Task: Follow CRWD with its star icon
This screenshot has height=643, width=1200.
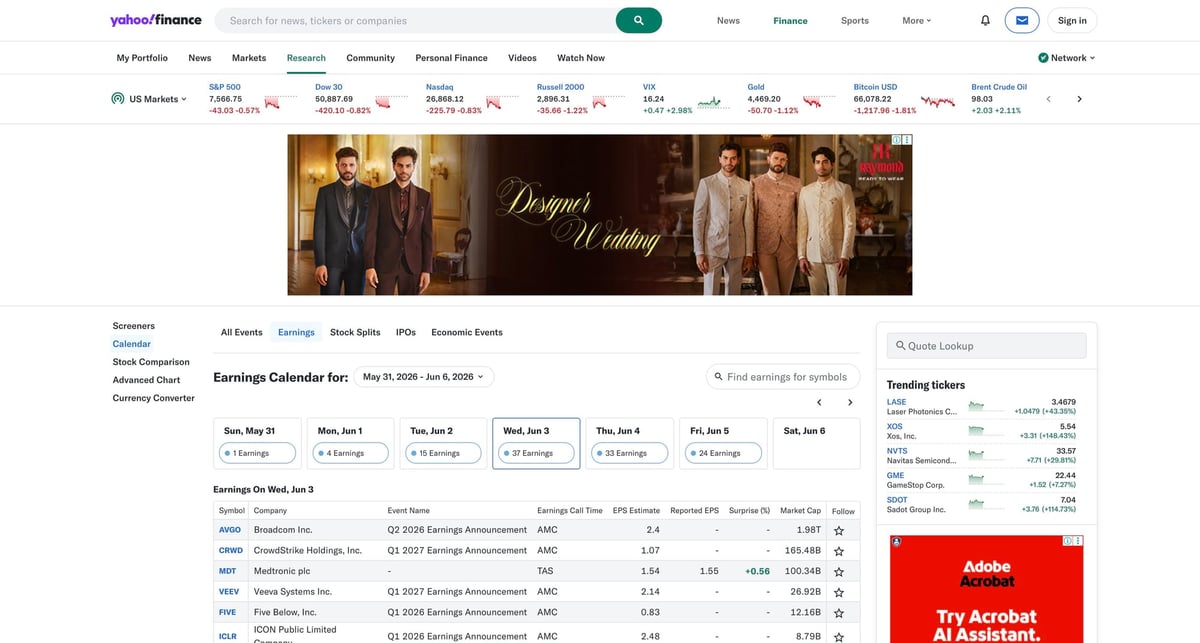Action: coord(839,551)
